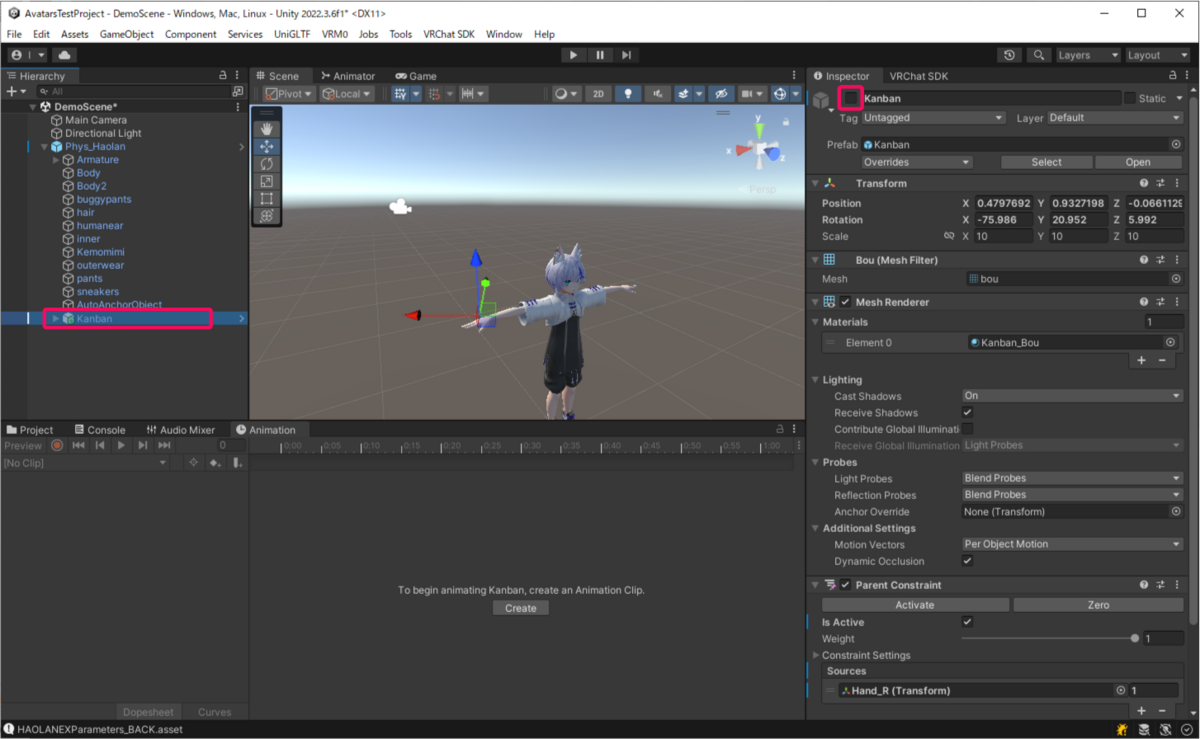Viewport: 1200px width, 739px height.
Task: Toggle Dynamic Occlusion checkbox
Action: 967,561
